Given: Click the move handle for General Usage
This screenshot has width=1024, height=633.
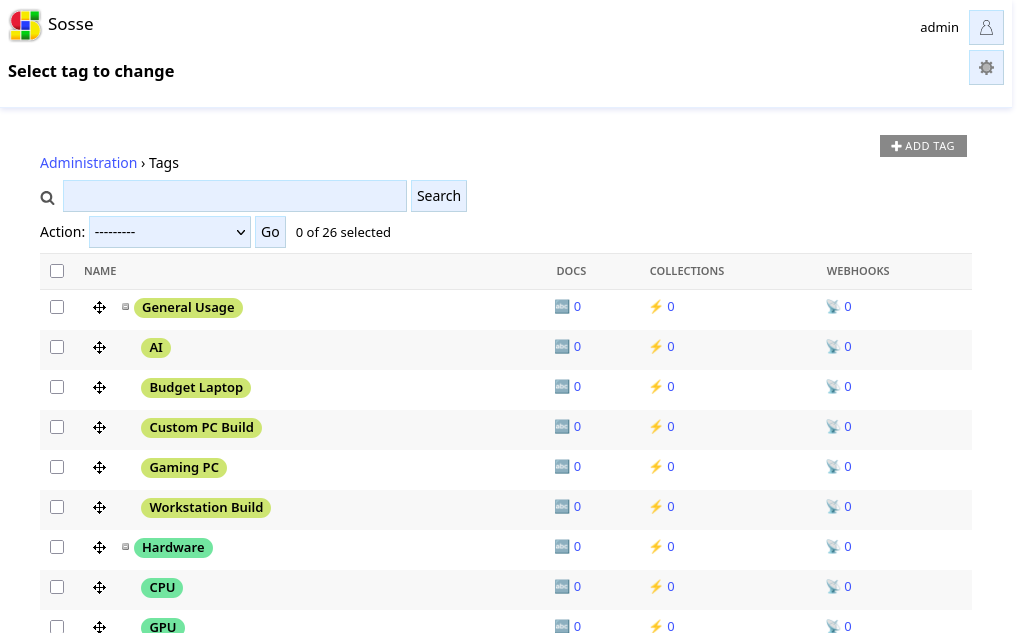Looking at the screenshot, I should 99,308.
